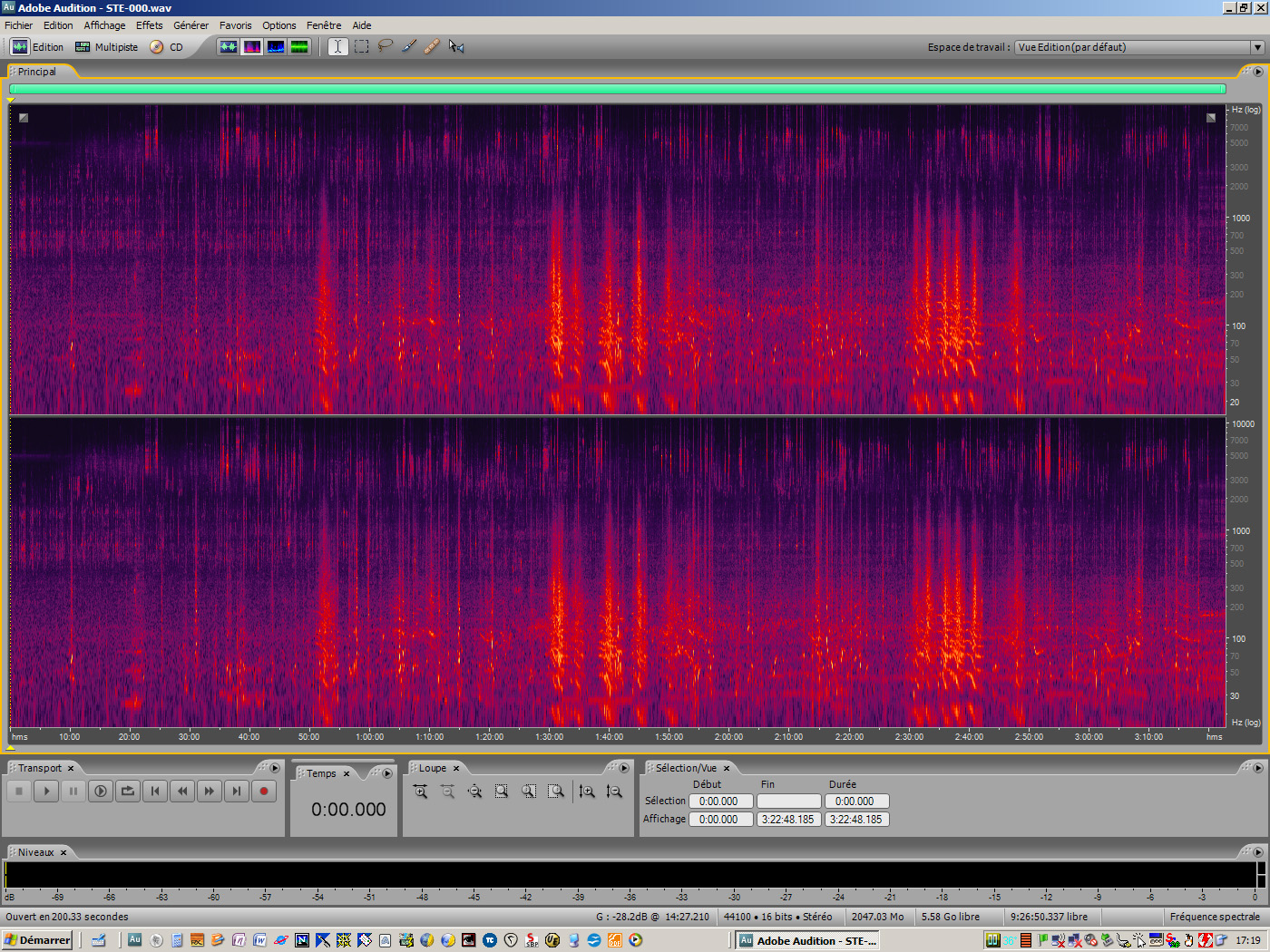The height and width of the screenshot is (952, 1270).
Task: Toggle pause in the Transport panel
Action: [73, 791]
